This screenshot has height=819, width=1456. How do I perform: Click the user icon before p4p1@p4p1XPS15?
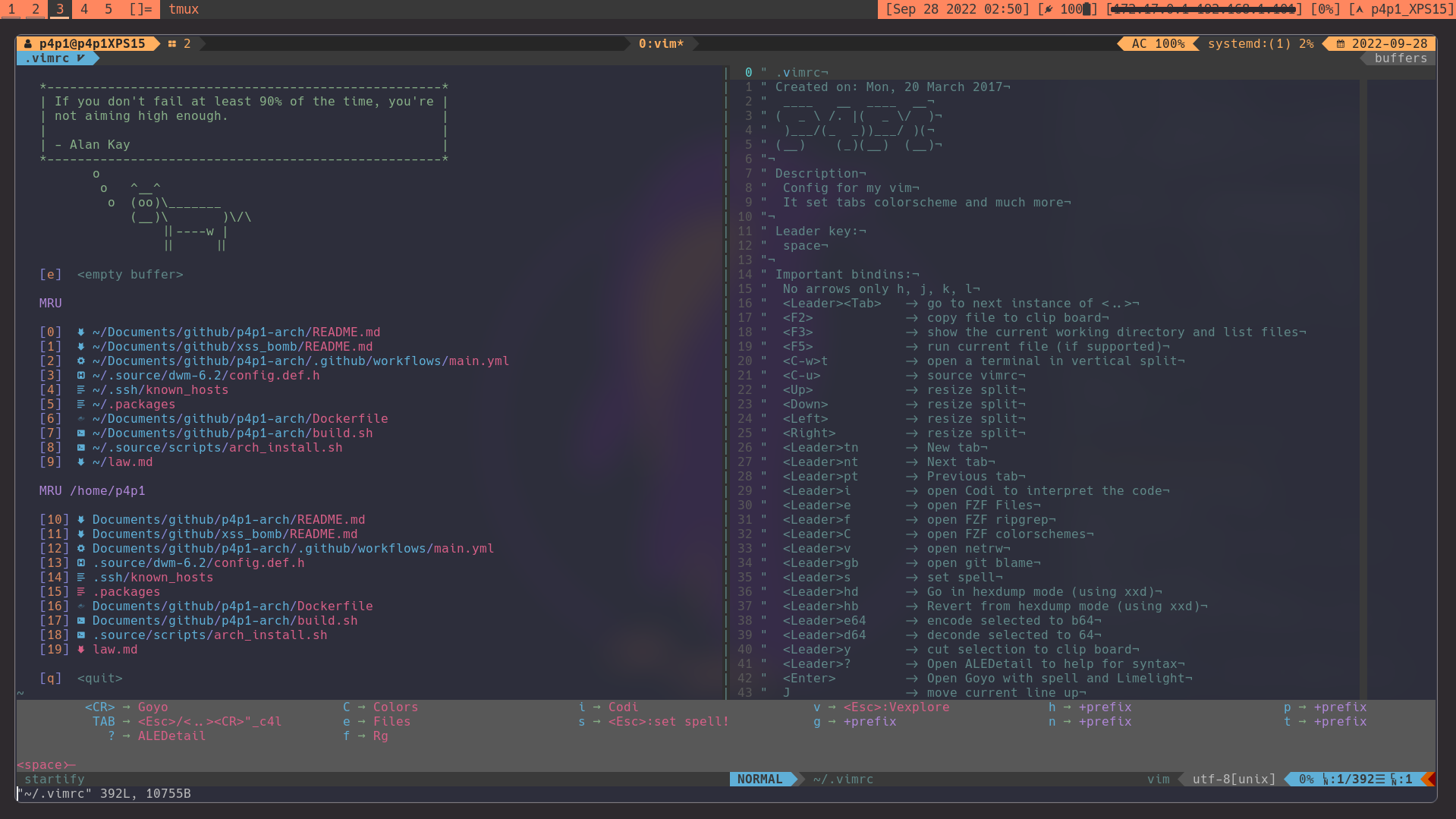coord(28,44)
